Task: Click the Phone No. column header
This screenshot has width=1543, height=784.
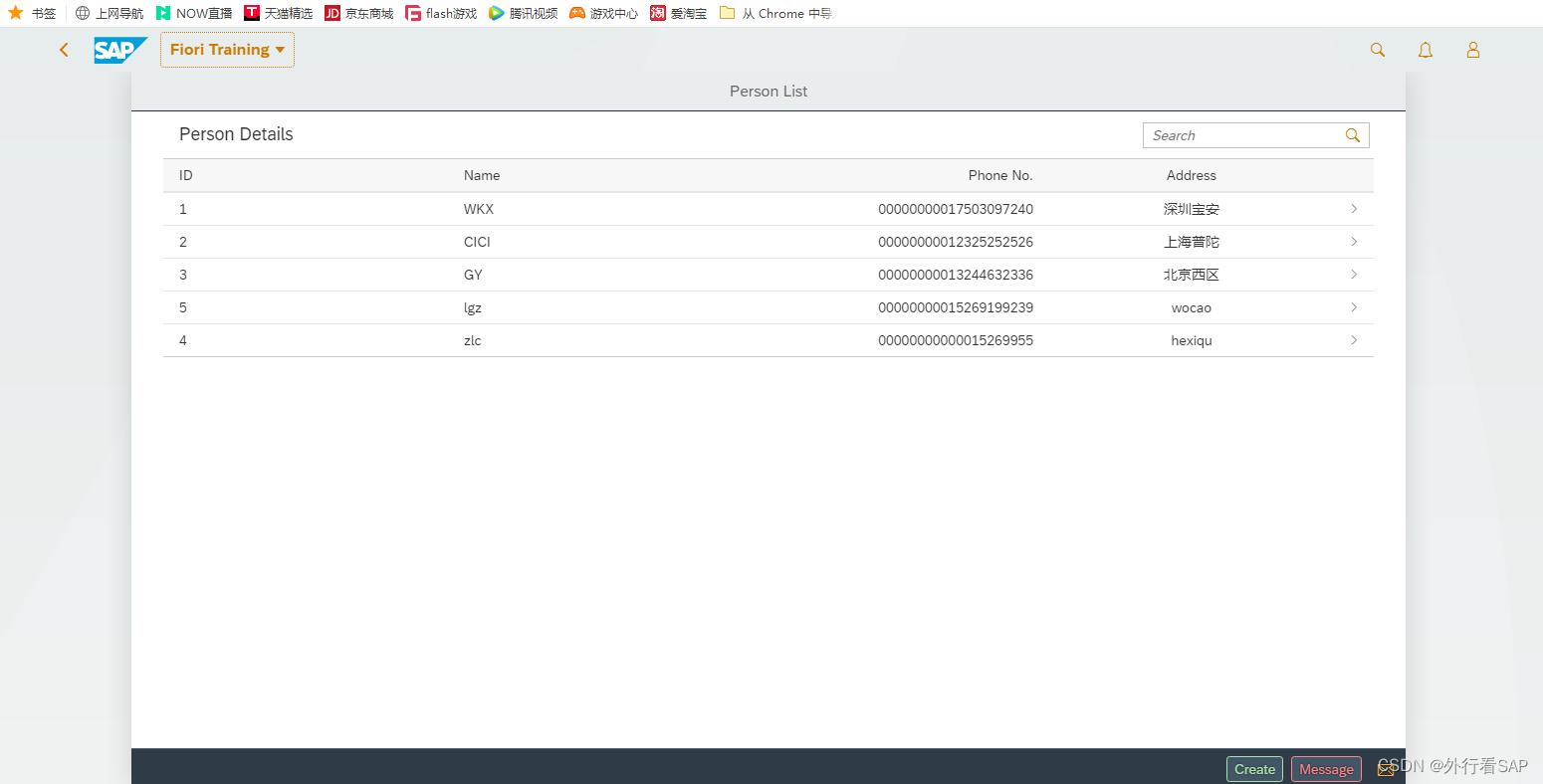Action: (x=1000, y=175)
